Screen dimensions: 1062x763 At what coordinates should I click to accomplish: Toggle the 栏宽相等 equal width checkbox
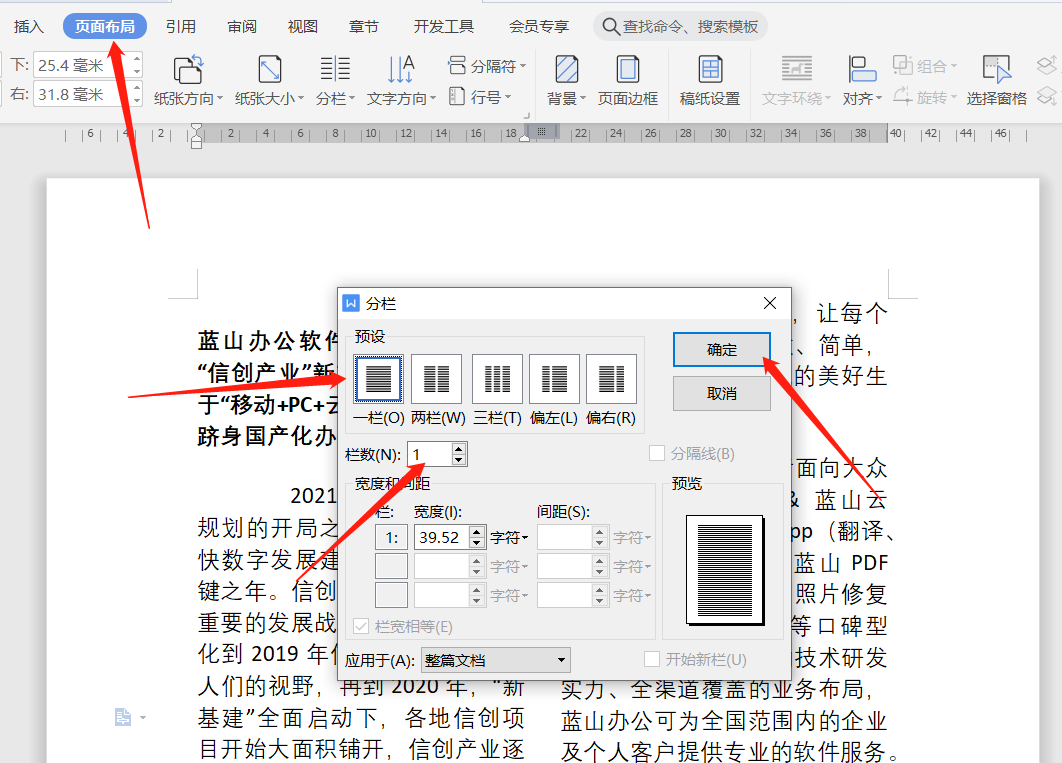point(362,626)
